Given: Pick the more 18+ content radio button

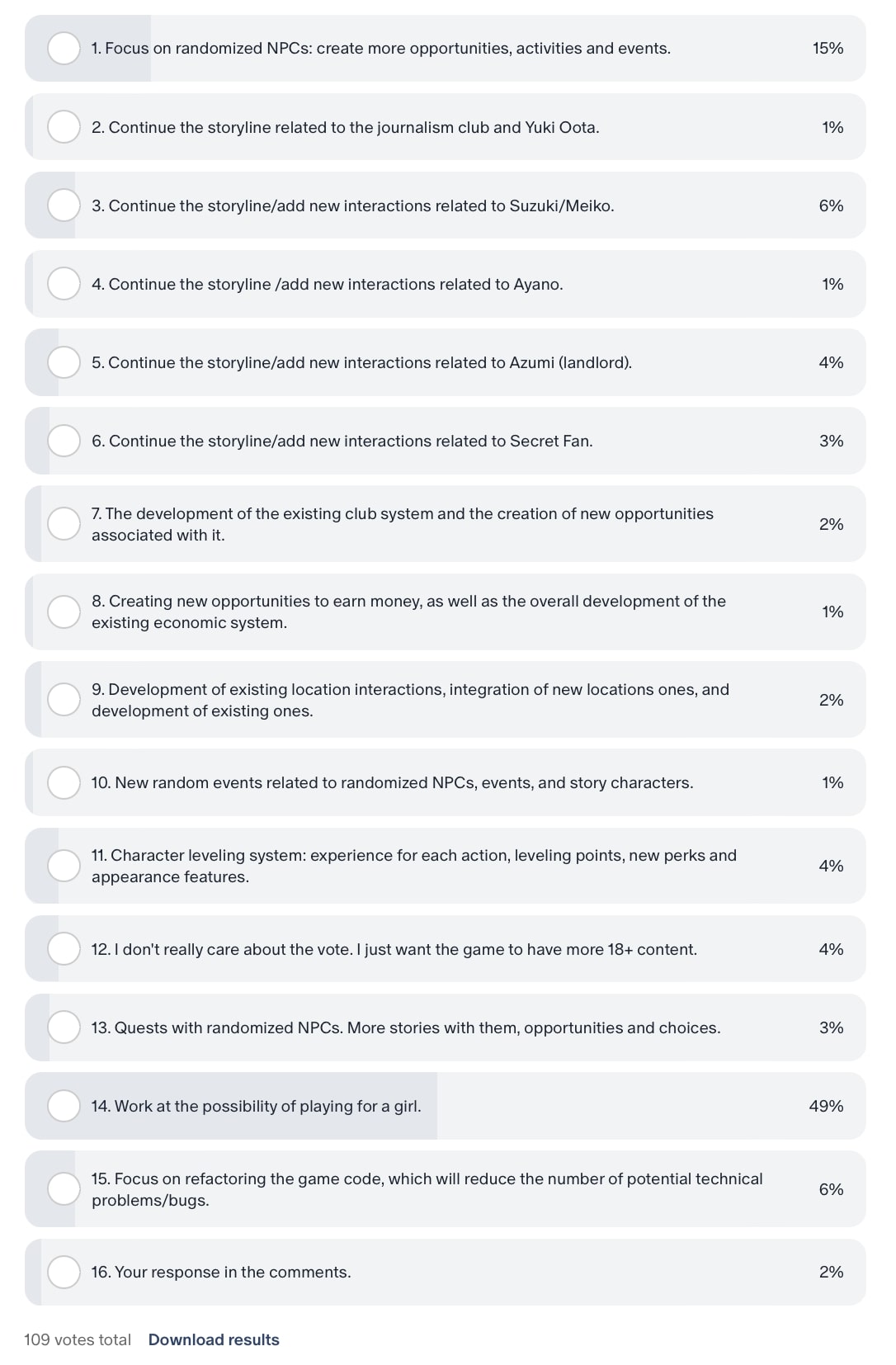Looking at the screenshot, I should click(64, 949).
